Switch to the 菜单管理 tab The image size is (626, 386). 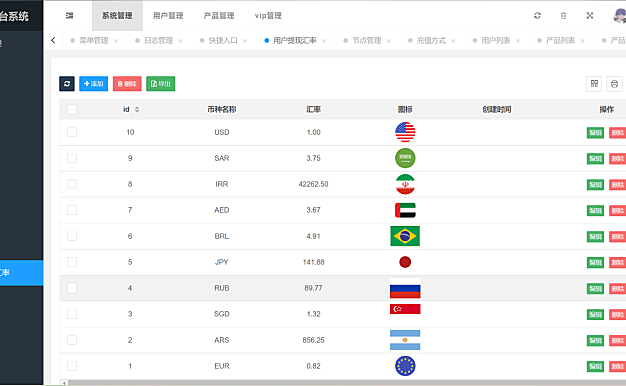pos(94,41)
